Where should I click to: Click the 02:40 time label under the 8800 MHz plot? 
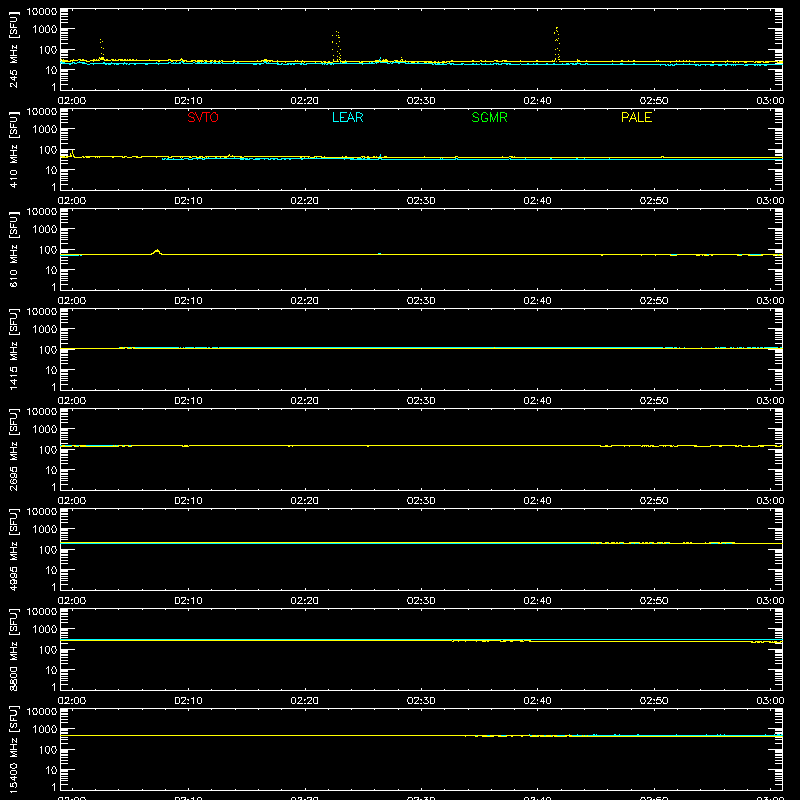537,701
